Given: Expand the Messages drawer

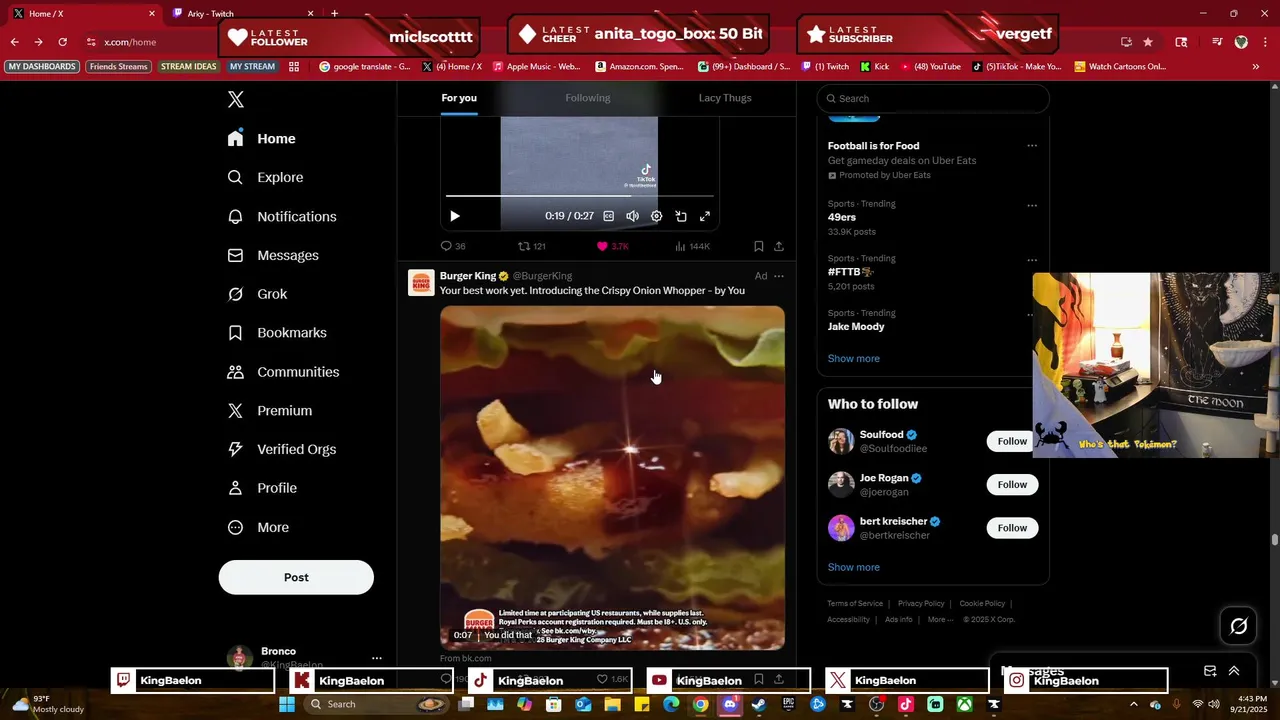Looking at the screenshot, I should (x=1234, y=671).
